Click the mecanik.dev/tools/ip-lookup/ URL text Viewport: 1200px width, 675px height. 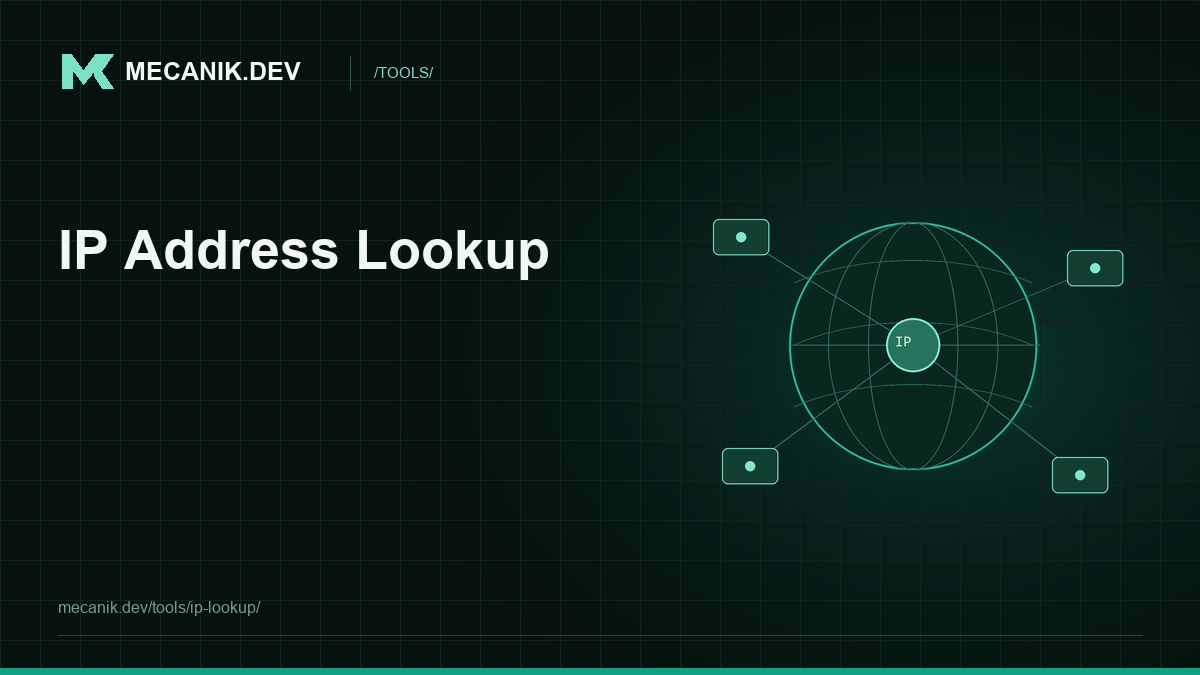[x=159, y=607]
